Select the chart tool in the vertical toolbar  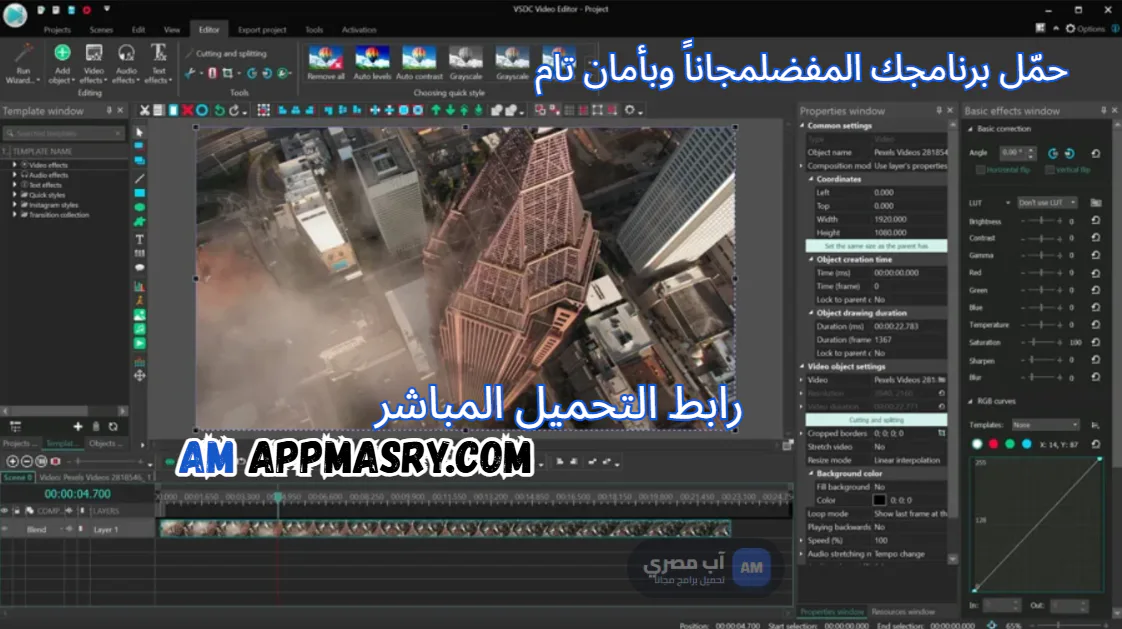pos(140,286)
